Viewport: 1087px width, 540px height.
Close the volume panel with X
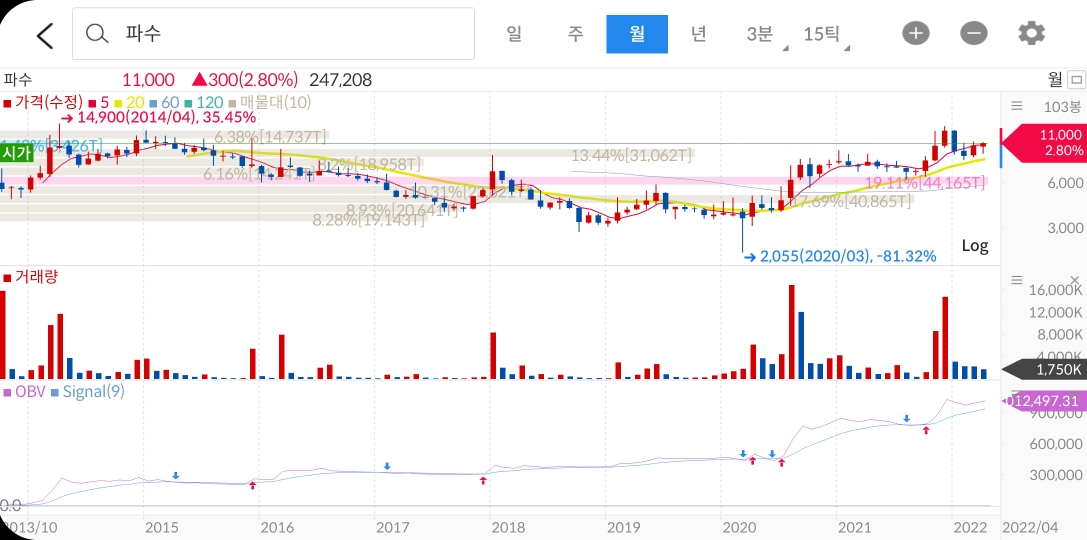click(x=1075, y=280)
